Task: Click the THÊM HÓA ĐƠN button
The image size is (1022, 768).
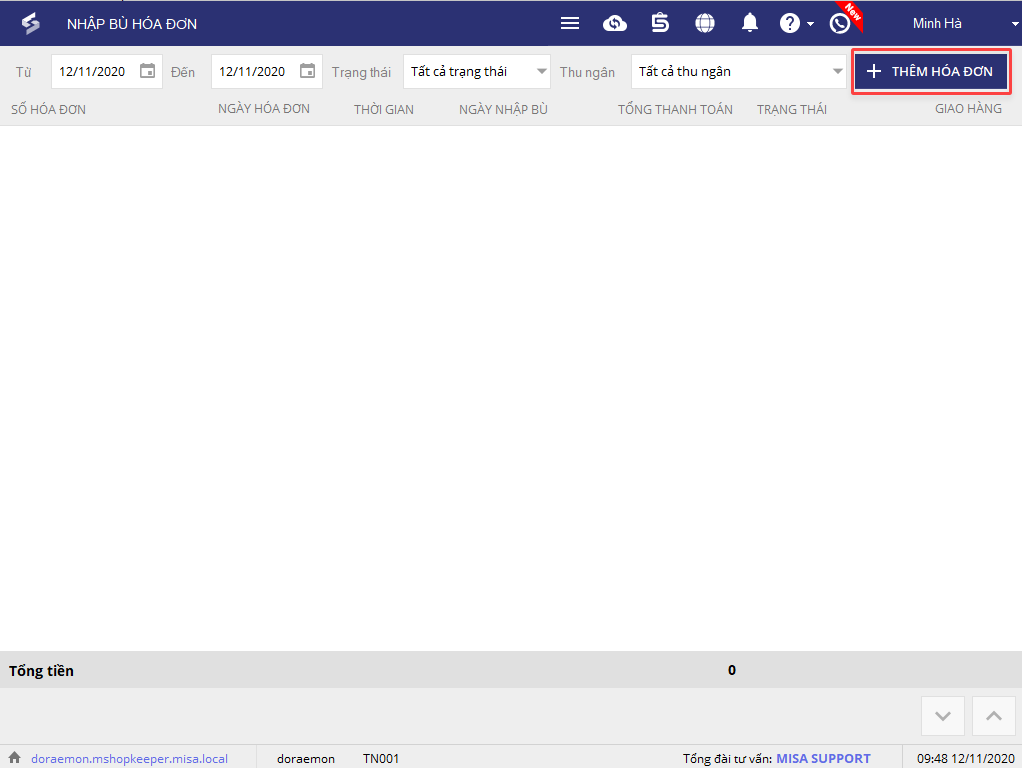Action: (931, 72)
